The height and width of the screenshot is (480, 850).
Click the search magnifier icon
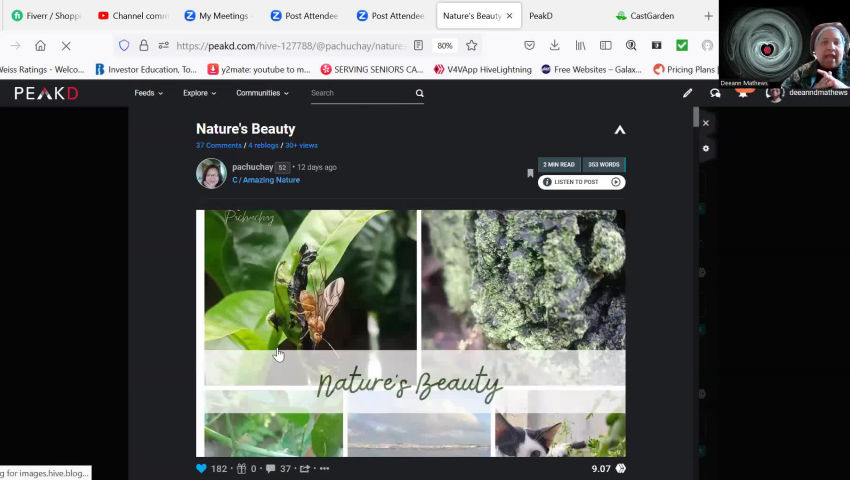420,93
